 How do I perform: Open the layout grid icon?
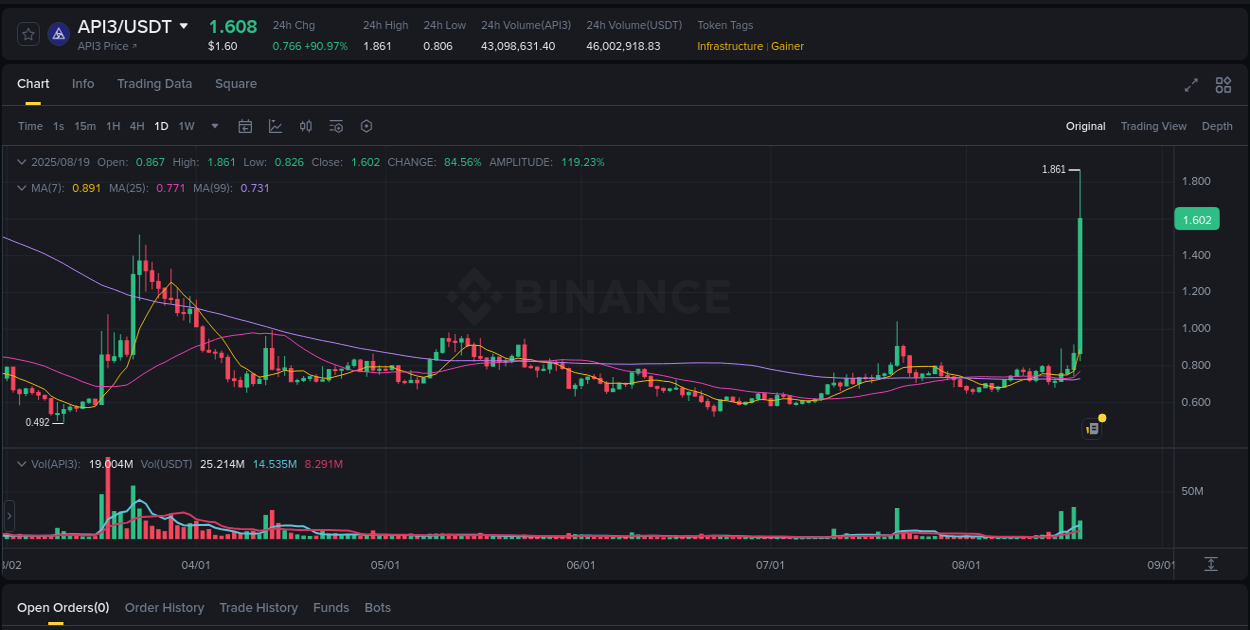1222,86
